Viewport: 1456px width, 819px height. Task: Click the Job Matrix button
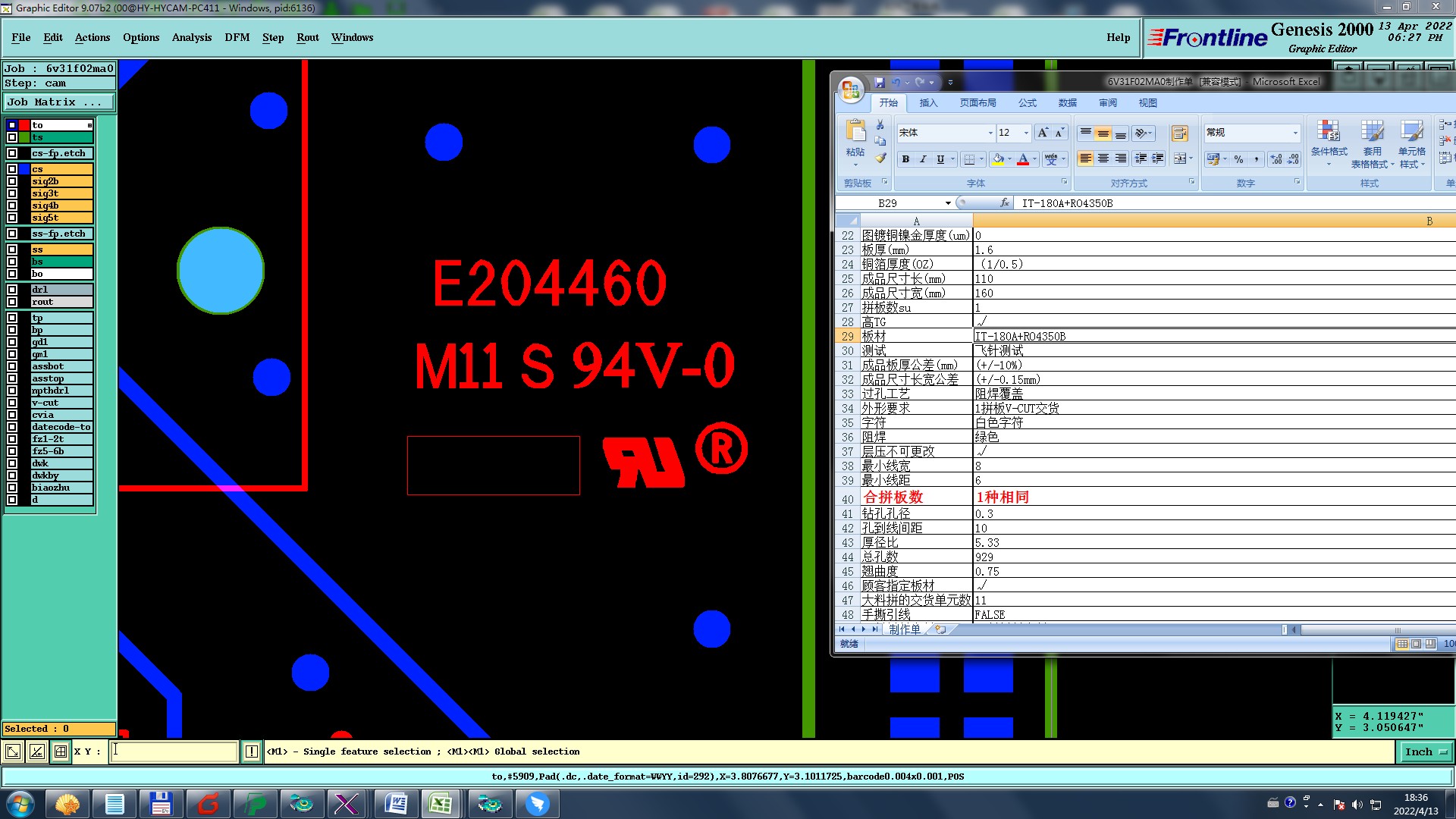click(59, 102)
